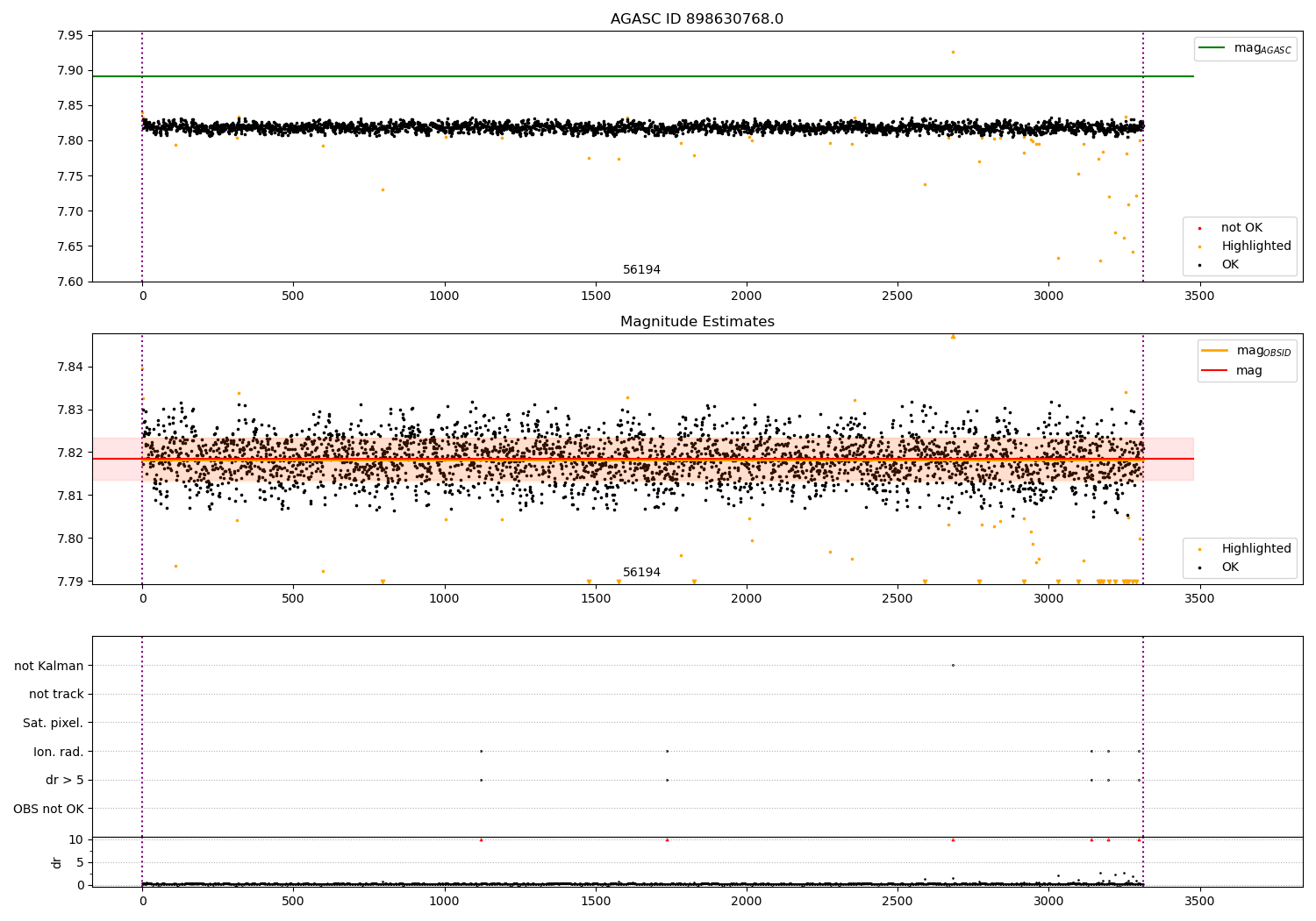Click 'Highlighted' legend entry in top plot
The width and height of the screenshot is (1316, 921).
click(x=1255, y=246)
